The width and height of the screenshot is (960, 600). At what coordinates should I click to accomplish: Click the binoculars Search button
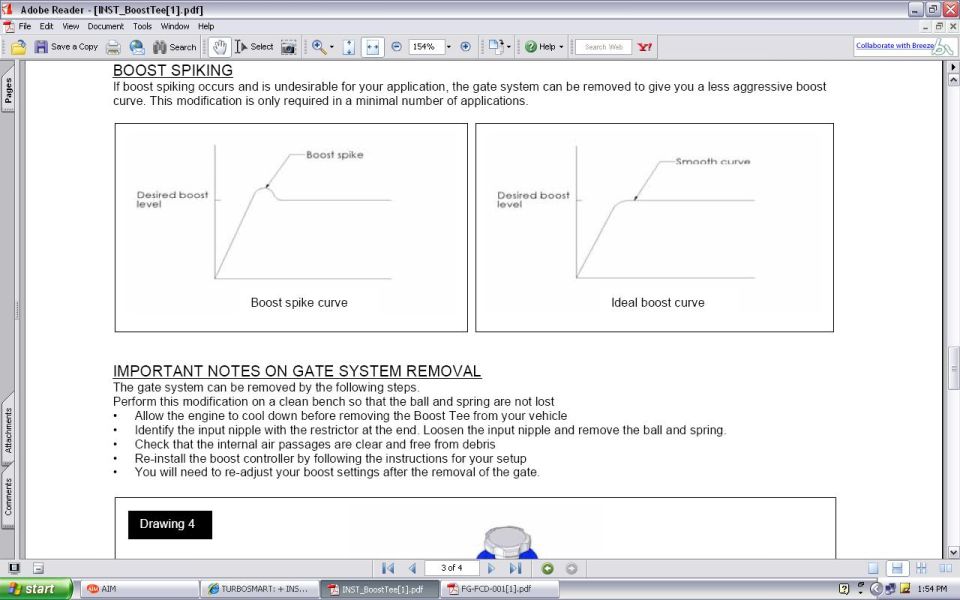tap(174, 47)
